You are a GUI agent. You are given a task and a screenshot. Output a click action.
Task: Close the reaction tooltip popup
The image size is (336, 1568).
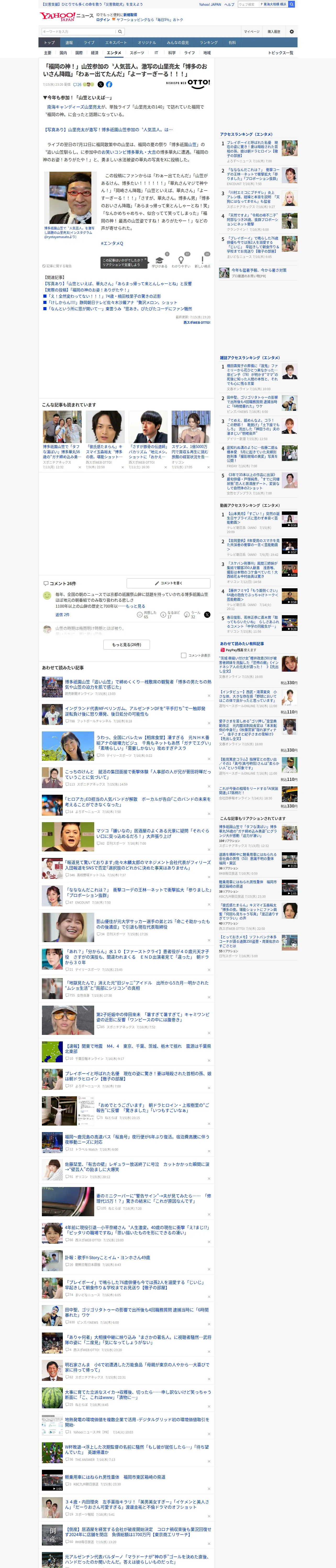(x=145, y=259)
